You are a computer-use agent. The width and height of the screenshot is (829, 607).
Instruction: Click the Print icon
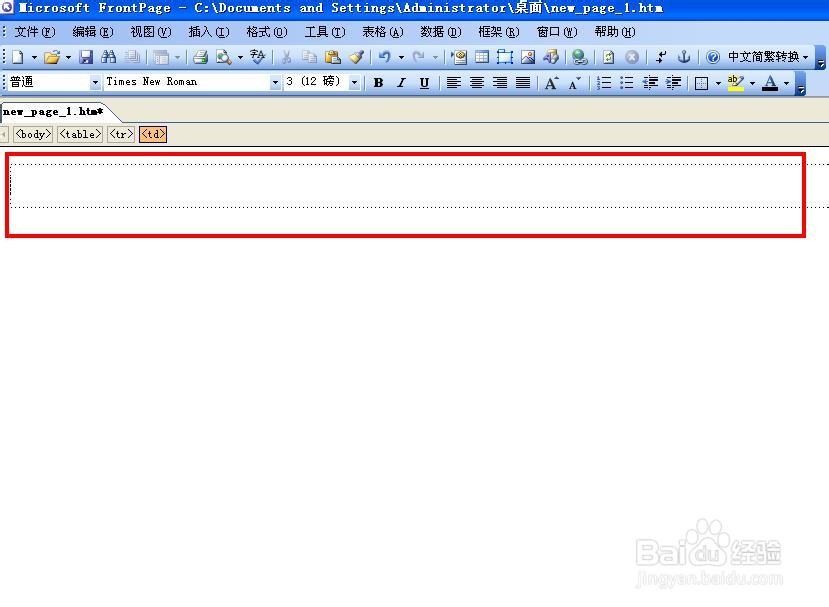pyautogui.click(x=200, y=57)
